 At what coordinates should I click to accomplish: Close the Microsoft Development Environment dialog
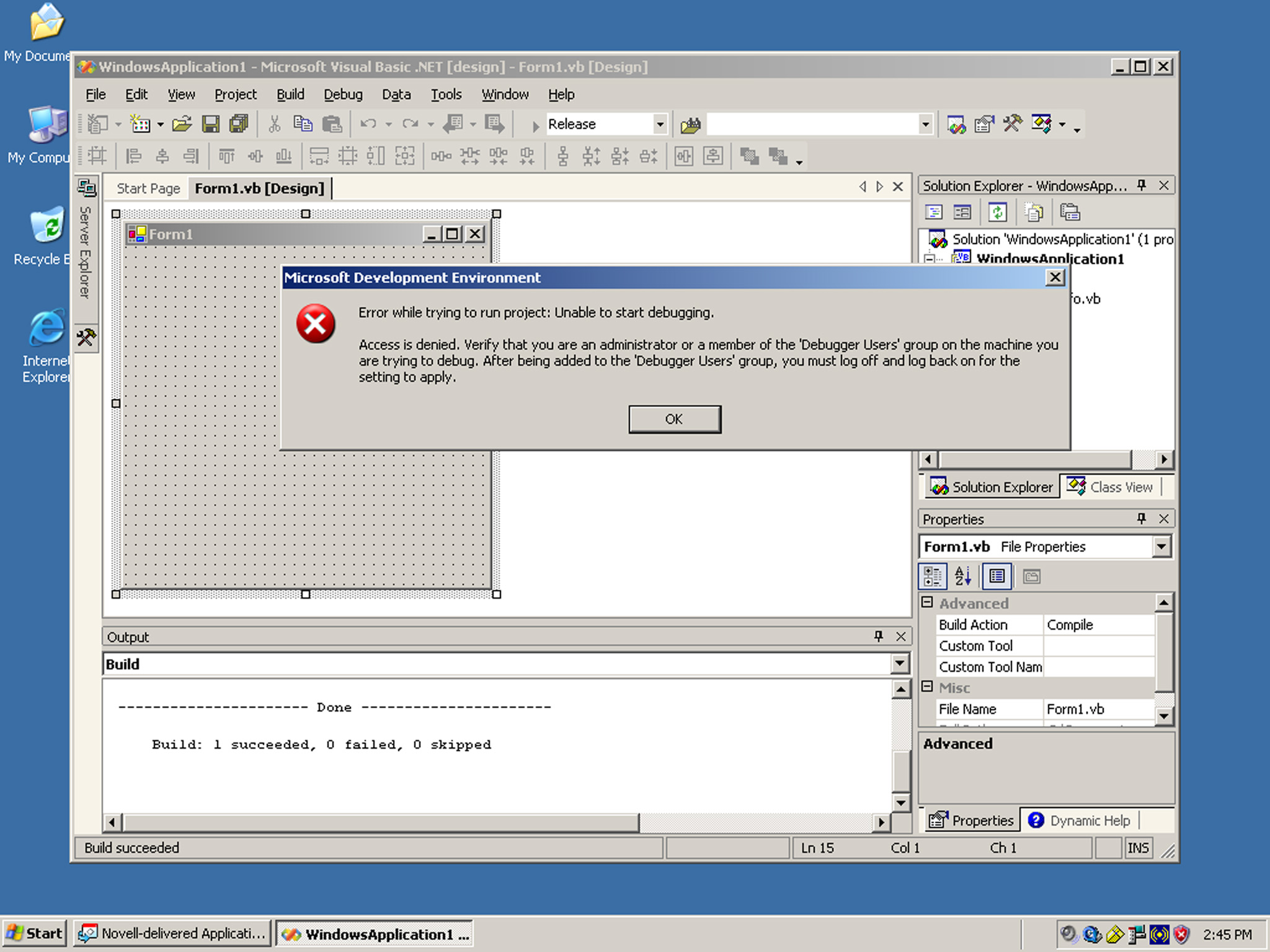[1055, 278]
